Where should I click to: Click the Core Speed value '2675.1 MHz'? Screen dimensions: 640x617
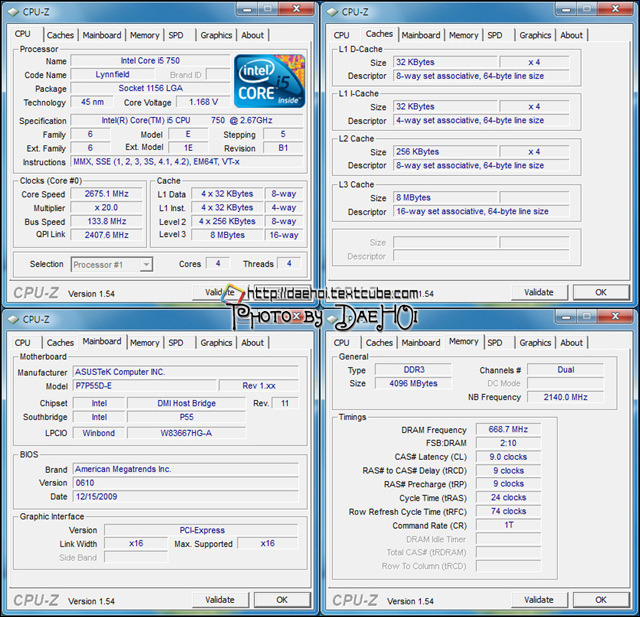(x=107, y=194)
